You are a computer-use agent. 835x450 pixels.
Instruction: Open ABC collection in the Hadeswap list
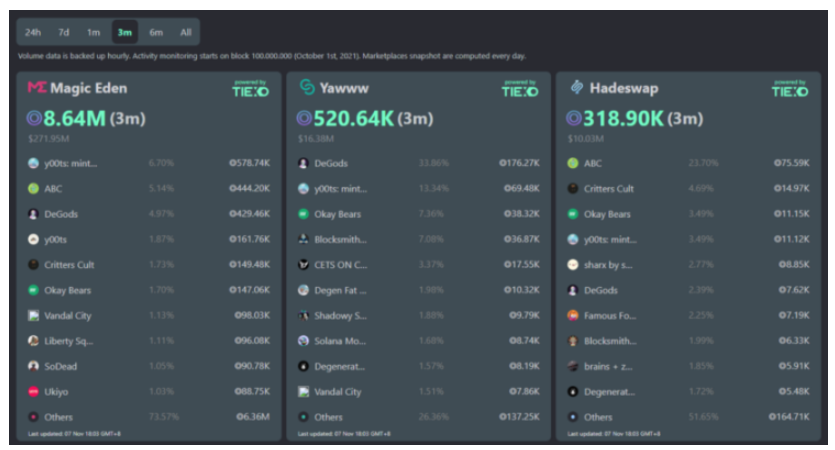click(x=593, y=163)
